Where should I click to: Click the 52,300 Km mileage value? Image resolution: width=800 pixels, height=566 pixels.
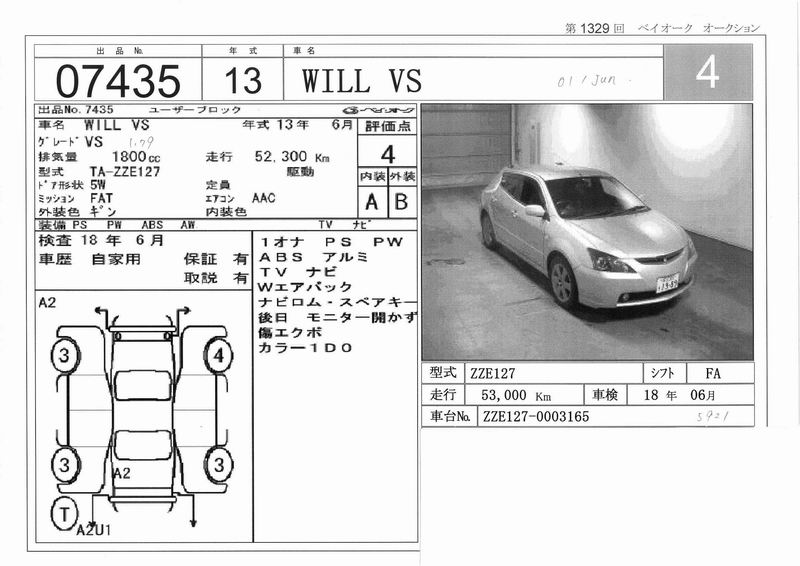(292, 157)
